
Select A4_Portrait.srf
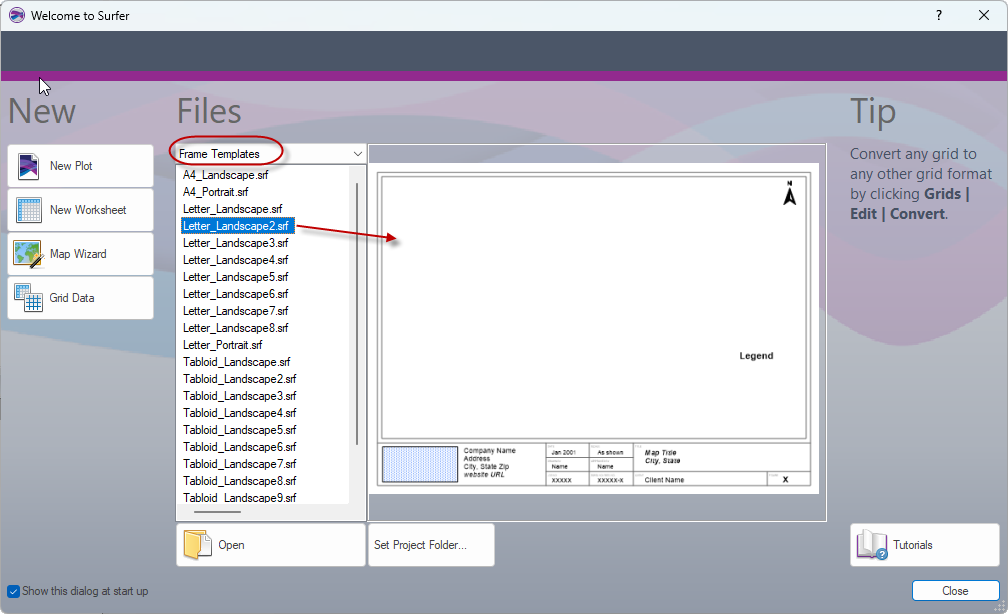point(215,192)
